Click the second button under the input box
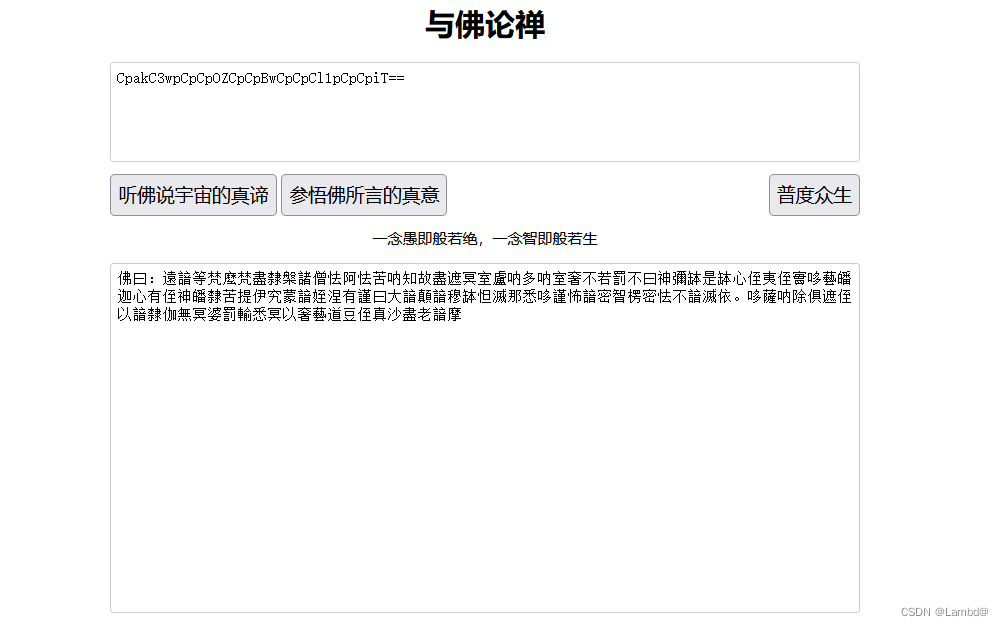Image resolution: width=1004 pixels, height=626 pixels. (364, 194)
